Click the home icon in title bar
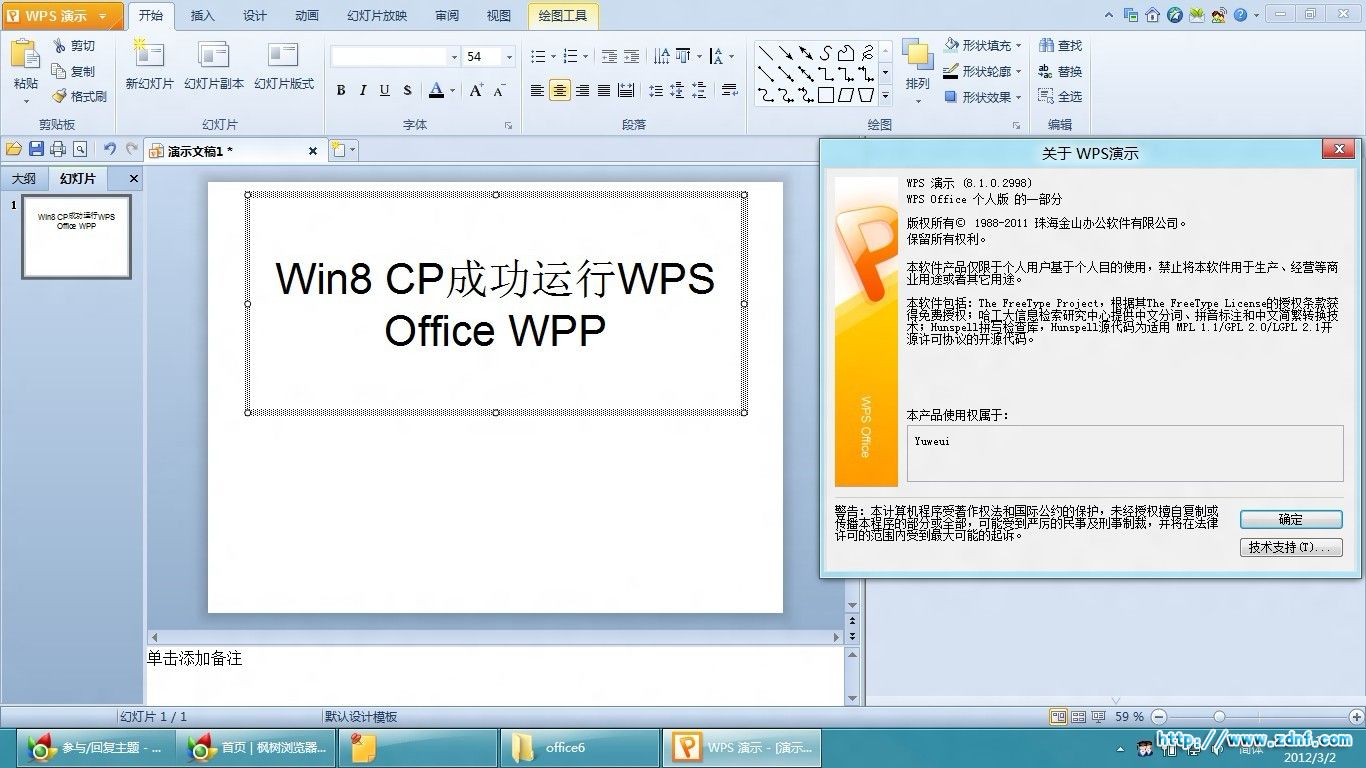Image resolution: width=1366 pixels, height=768 pixels. pyautogui.click(x=1153, y=15)
